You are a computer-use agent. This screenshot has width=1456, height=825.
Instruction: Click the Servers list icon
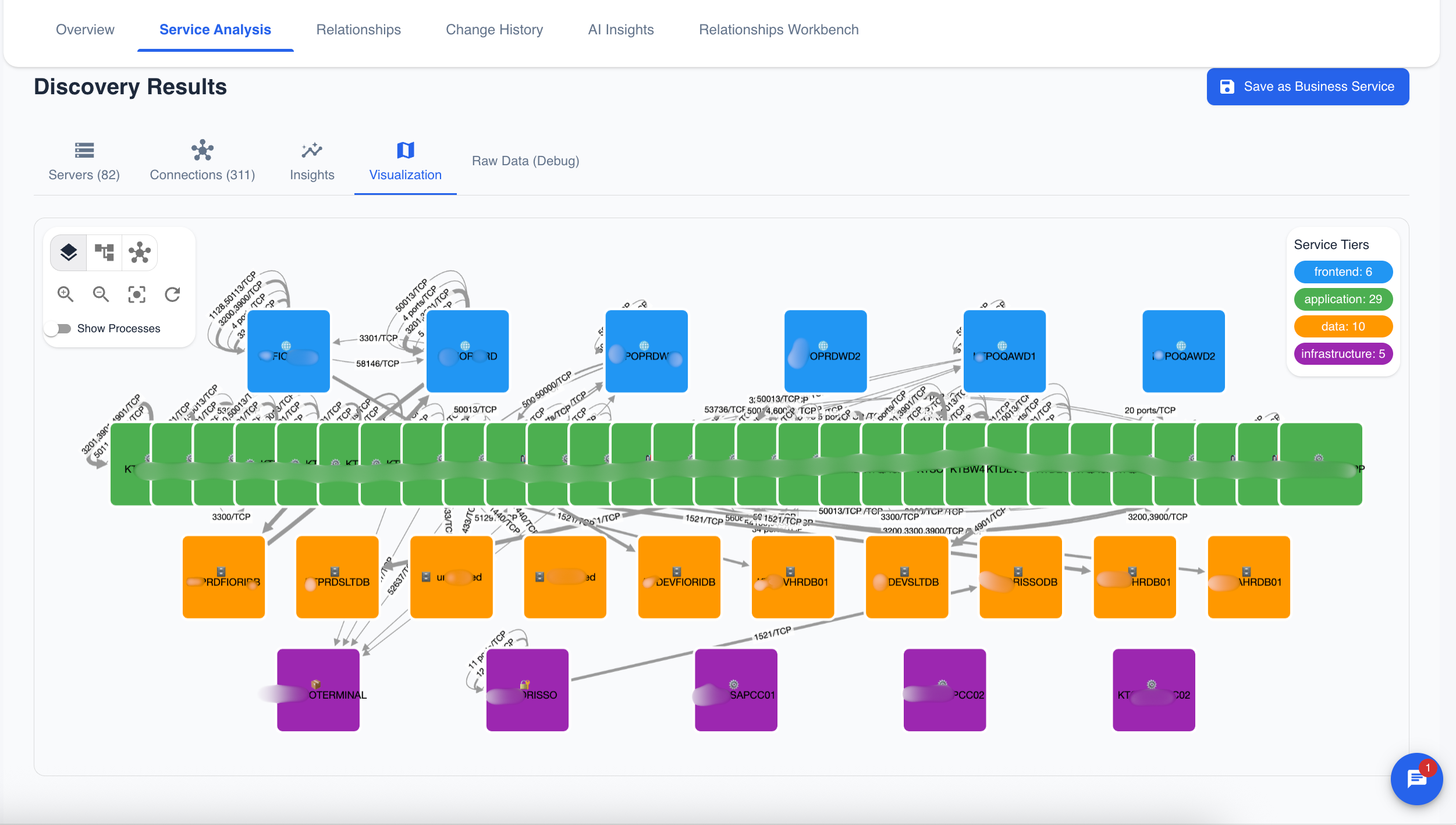(84, 150)
